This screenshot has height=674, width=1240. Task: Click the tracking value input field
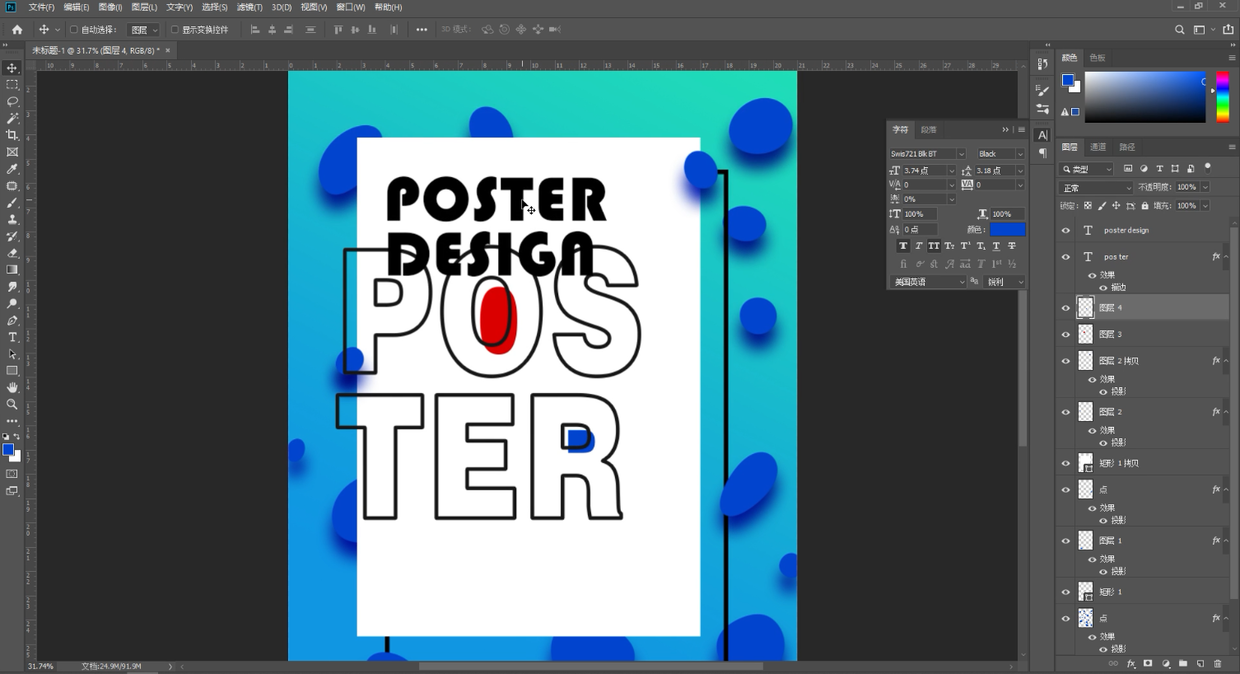[994, 185]
